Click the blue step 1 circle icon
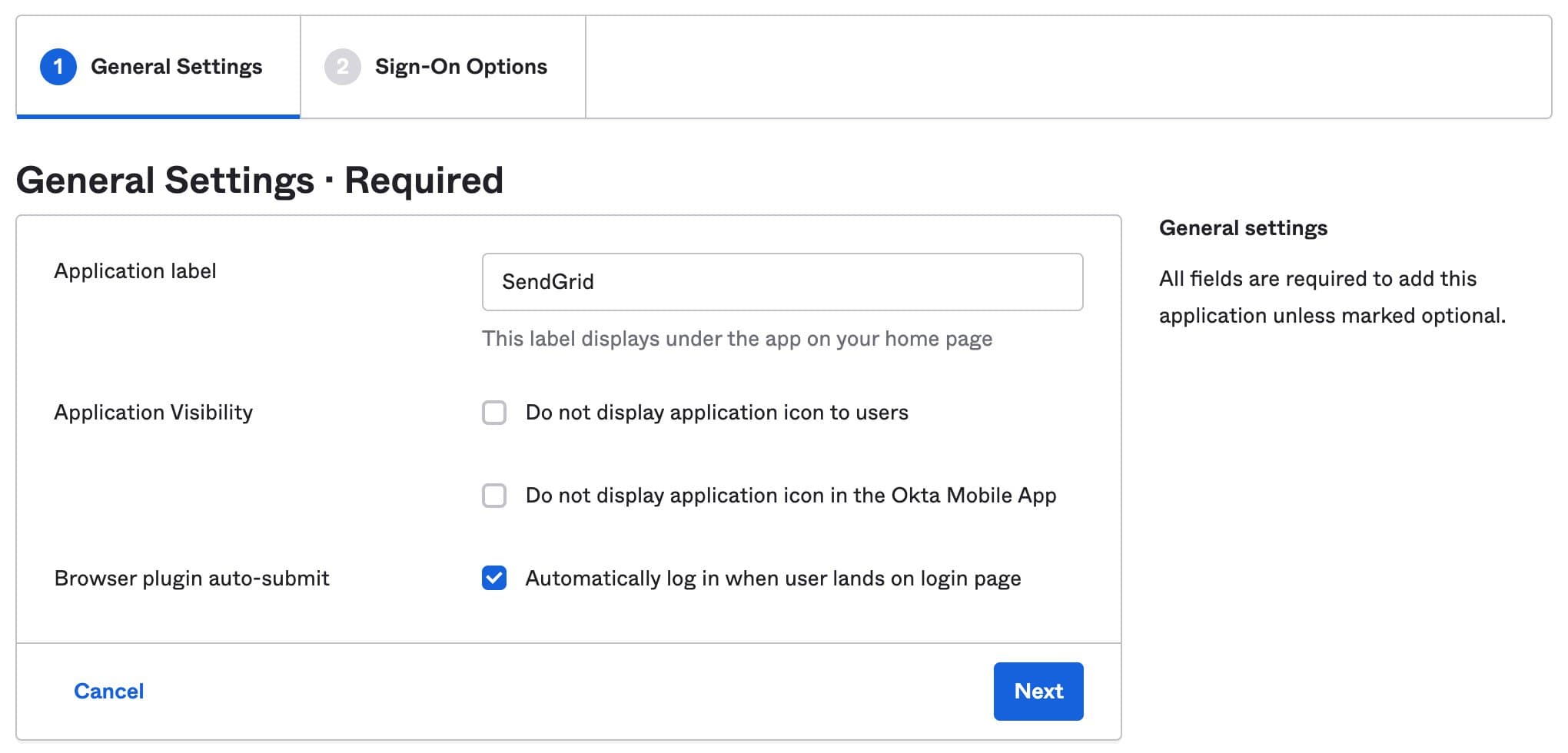 click(60, 67)
